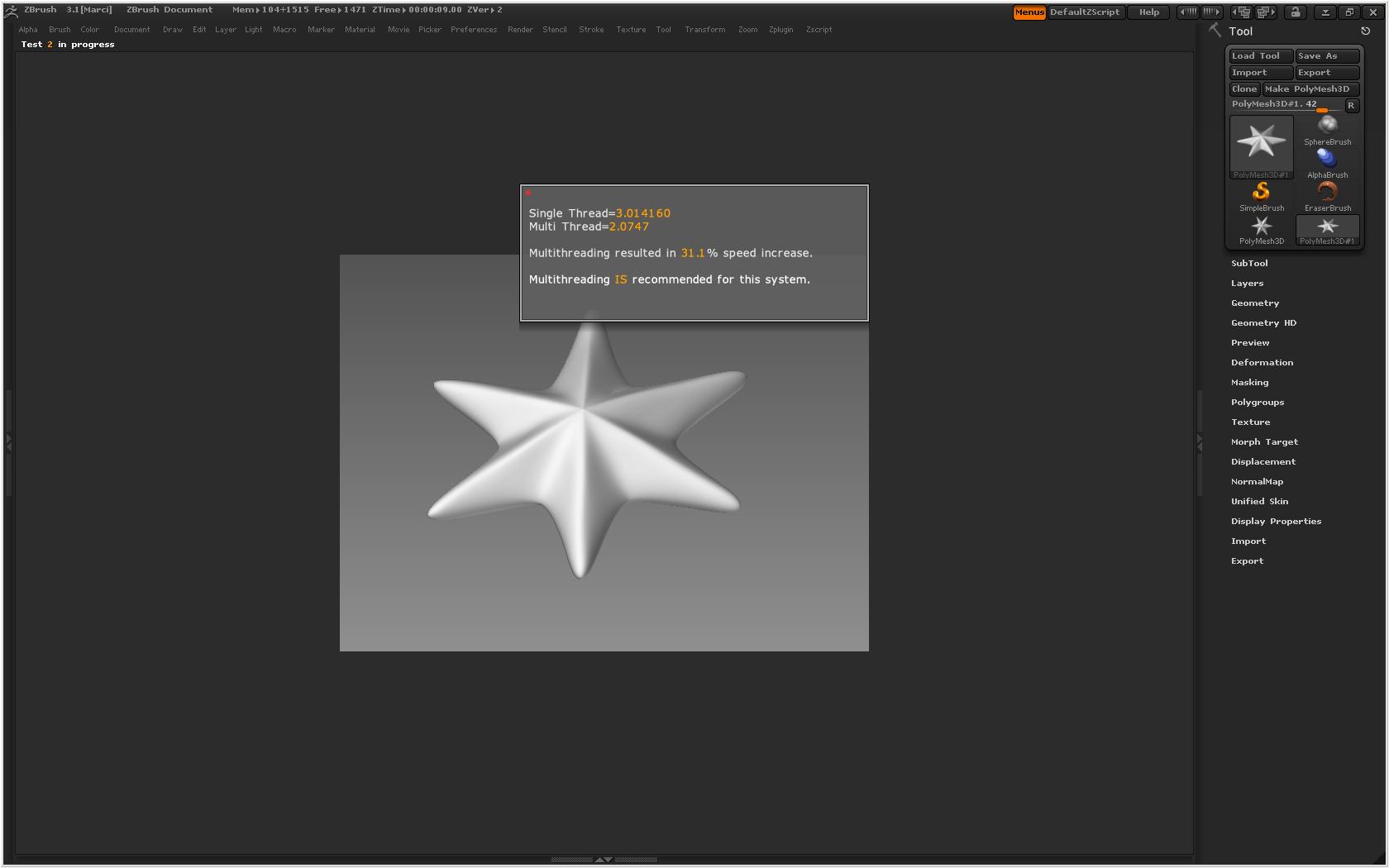
Task: Click the hammer icon beside Tool title
Action: pyautogui.click(x=1215, y=31)
